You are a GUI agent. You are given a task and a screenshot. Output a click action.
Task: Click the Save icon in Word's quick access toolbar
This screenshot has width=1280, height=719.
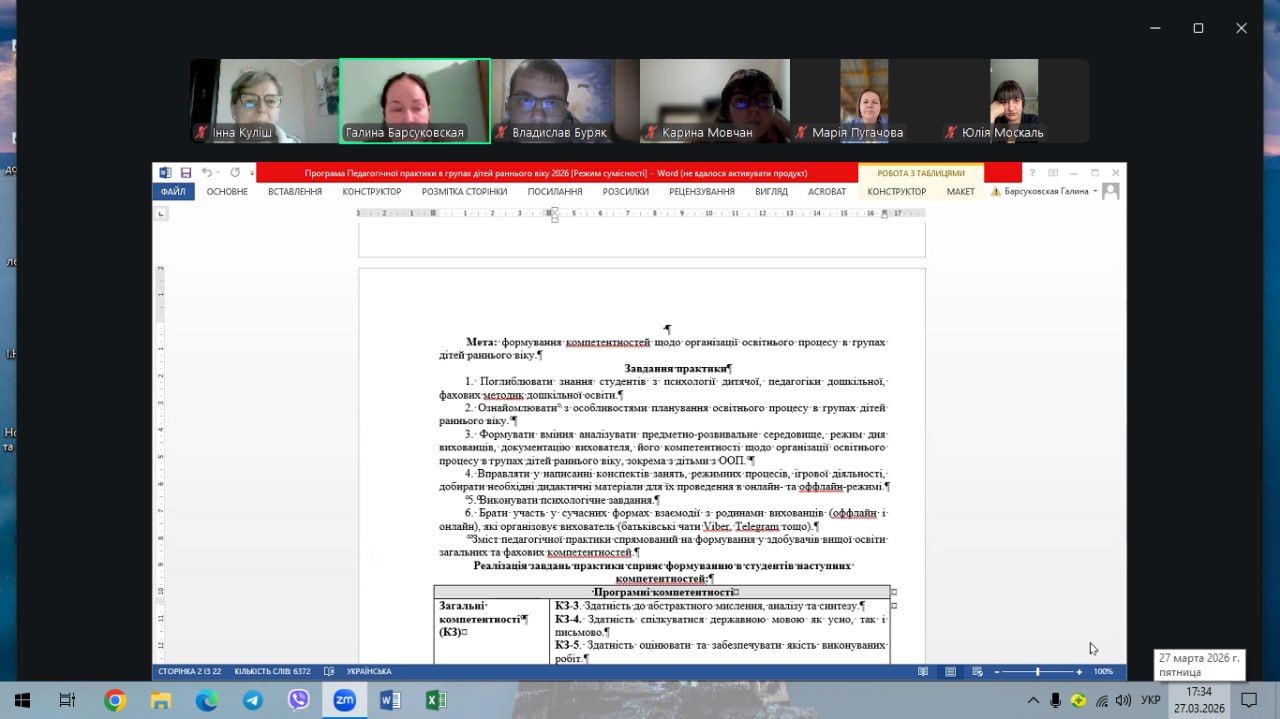click(x=185, y=173)
